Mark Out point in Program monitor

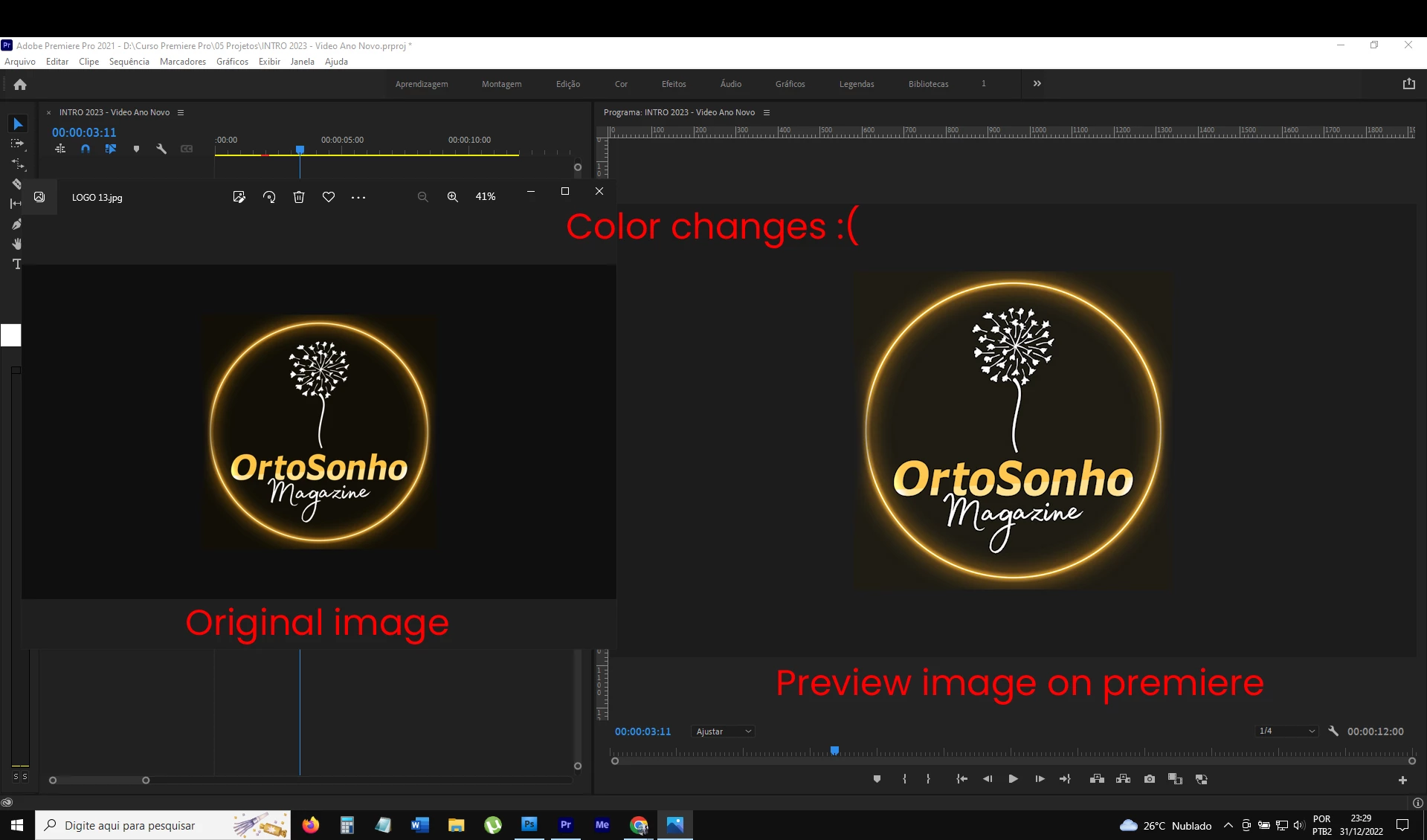pyautogui.click(x=928, y=779)
